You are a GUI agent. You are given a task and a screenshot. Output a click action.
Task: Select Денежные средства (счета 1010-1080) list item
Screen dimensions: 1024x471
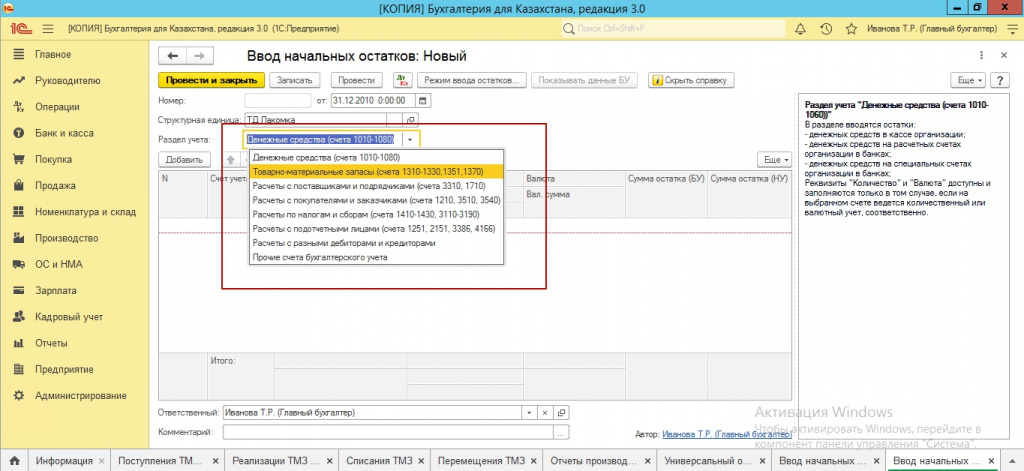pos(376,157)
